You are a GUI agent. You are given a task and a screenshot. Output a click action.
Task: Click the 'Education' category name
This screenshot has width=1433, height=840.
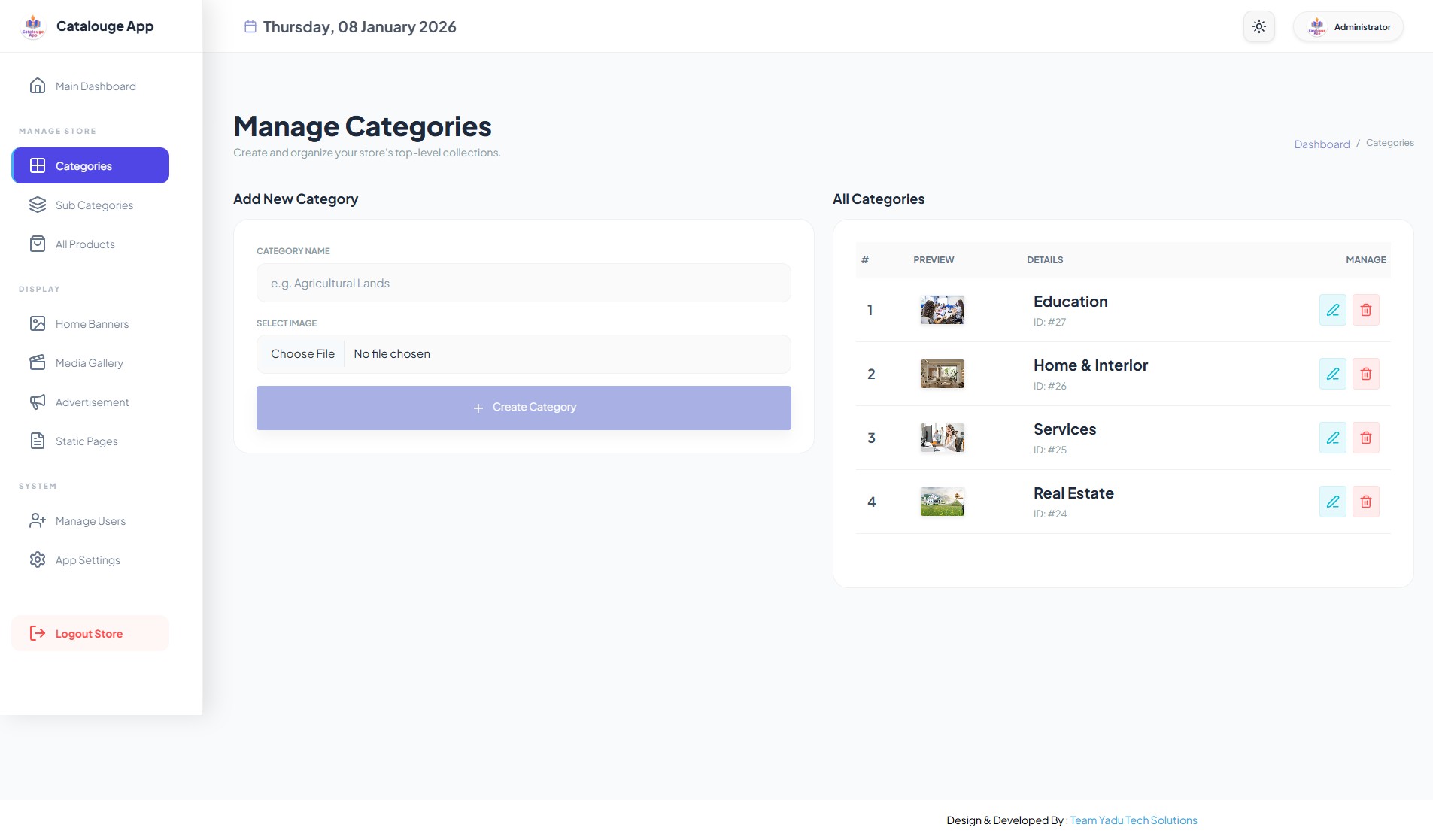(x=1070, y=302)
